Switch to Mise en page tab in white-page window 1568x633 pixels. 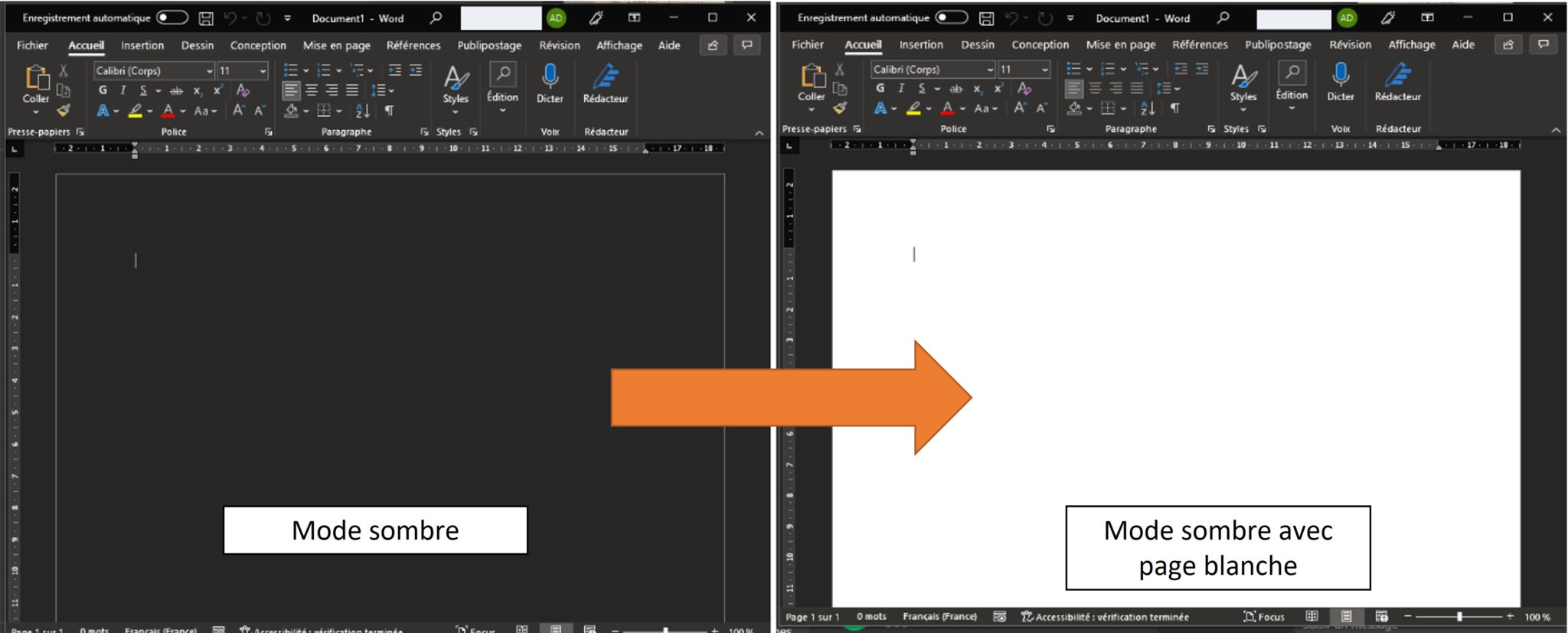(x=1121, y=44)
